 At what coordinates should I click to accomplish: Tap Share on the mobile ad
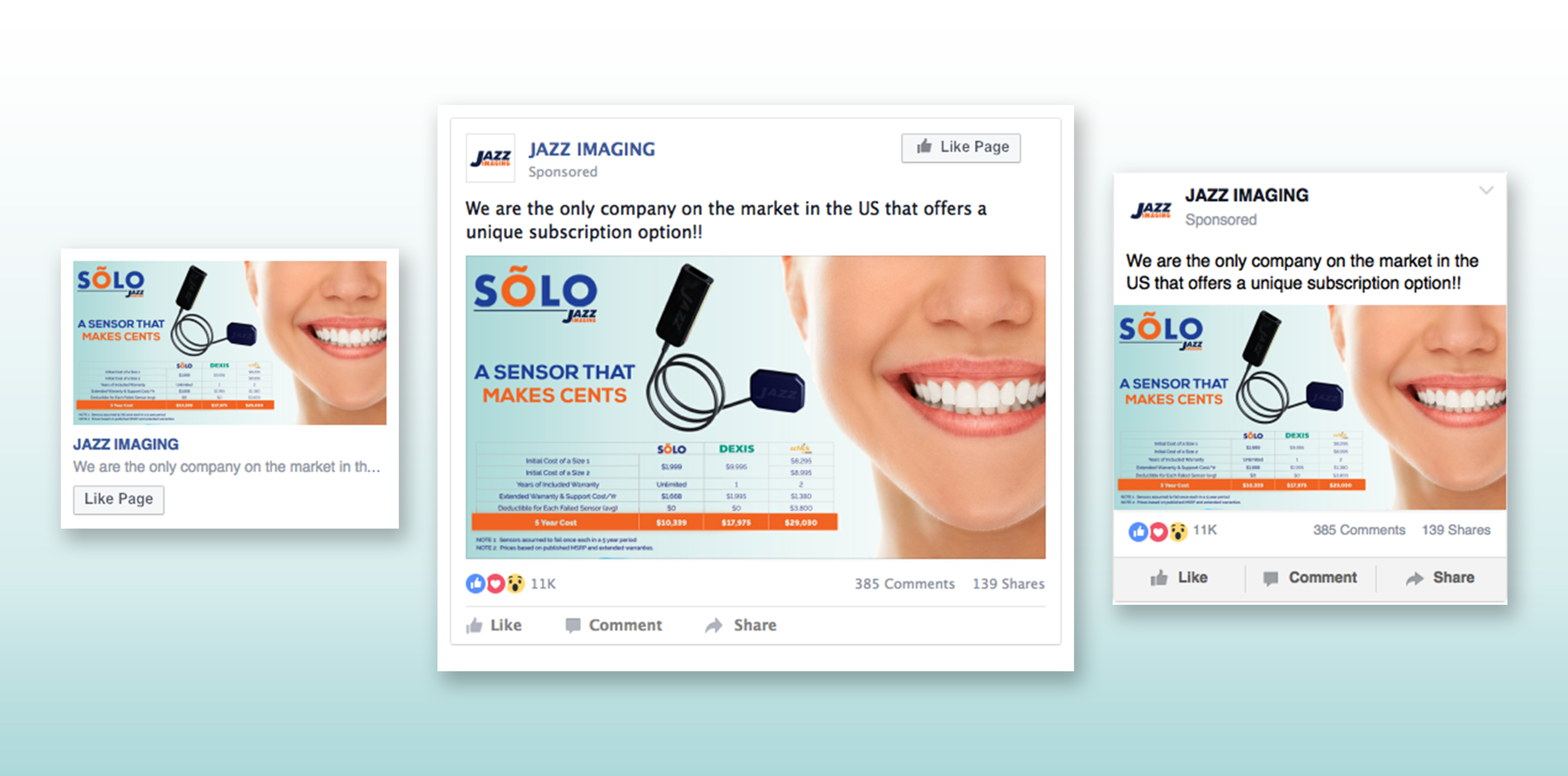[x=1440, y=578]
